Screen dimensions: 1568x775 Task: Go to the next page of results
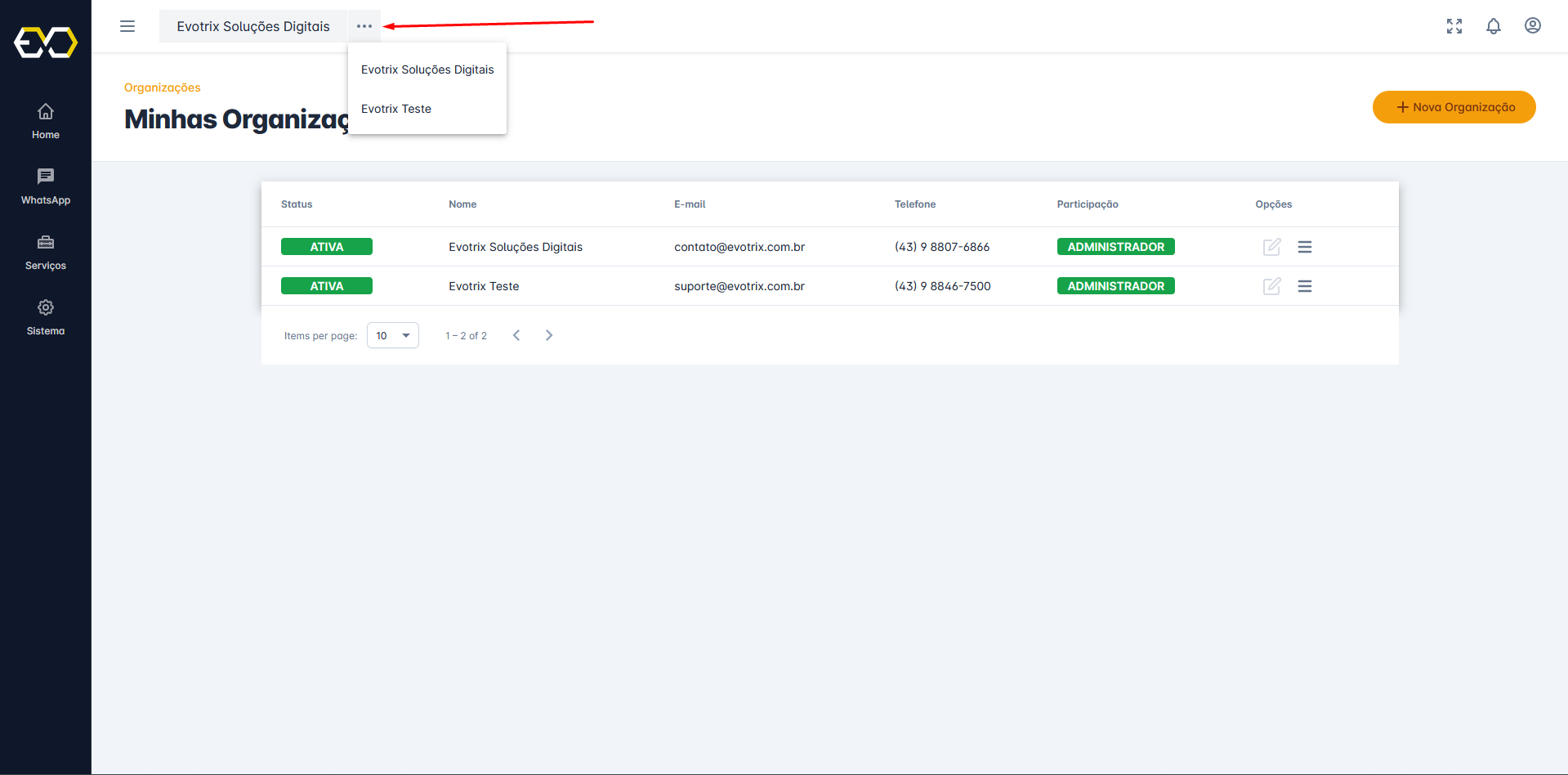click(549, 335)
